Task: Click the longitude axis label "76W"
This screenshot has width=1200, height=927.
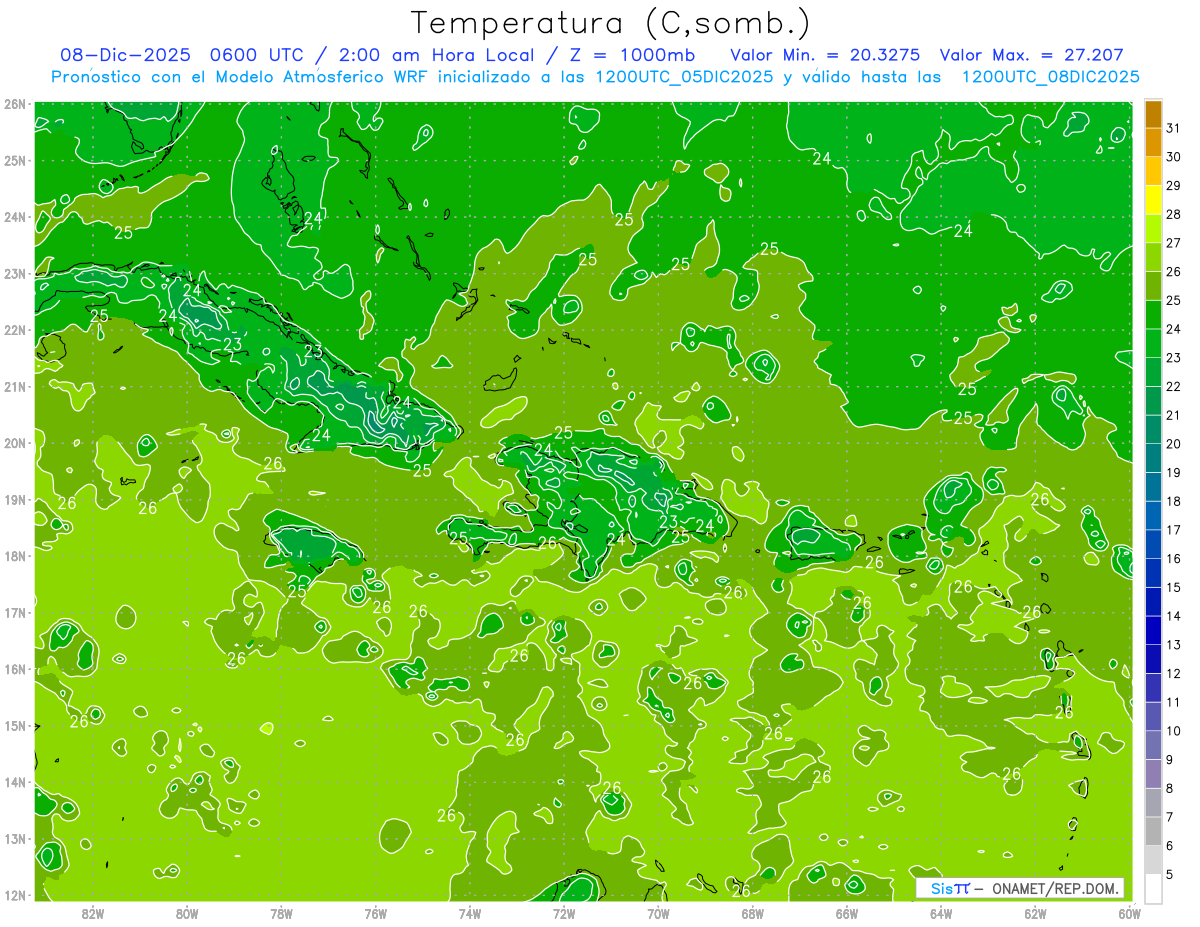Action: click(x=376, y=913)
